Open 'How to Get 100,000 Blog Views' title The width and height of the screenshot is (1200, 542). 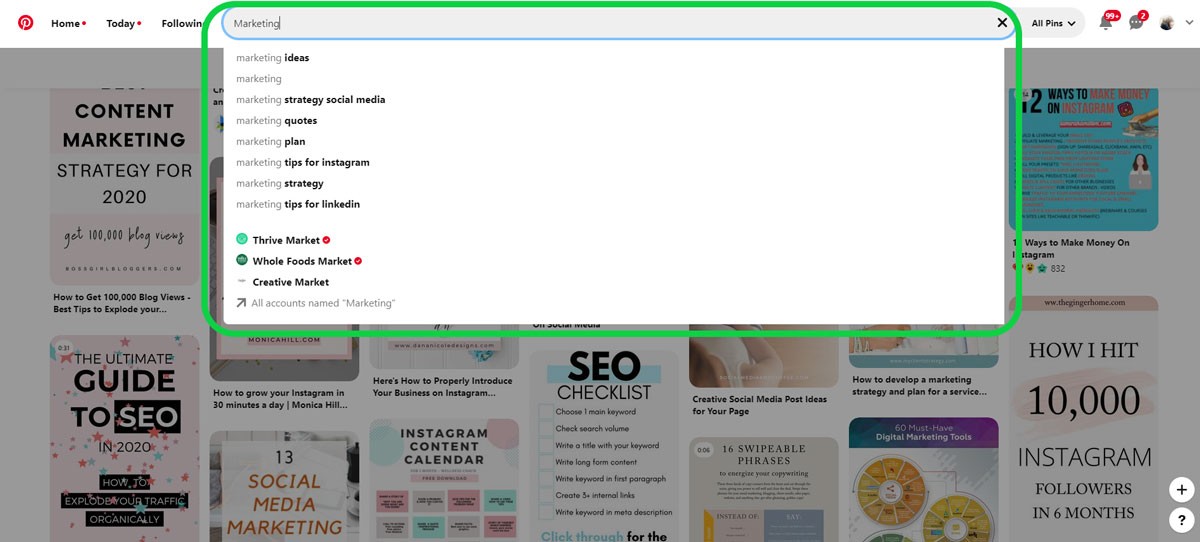coord(123,303)
